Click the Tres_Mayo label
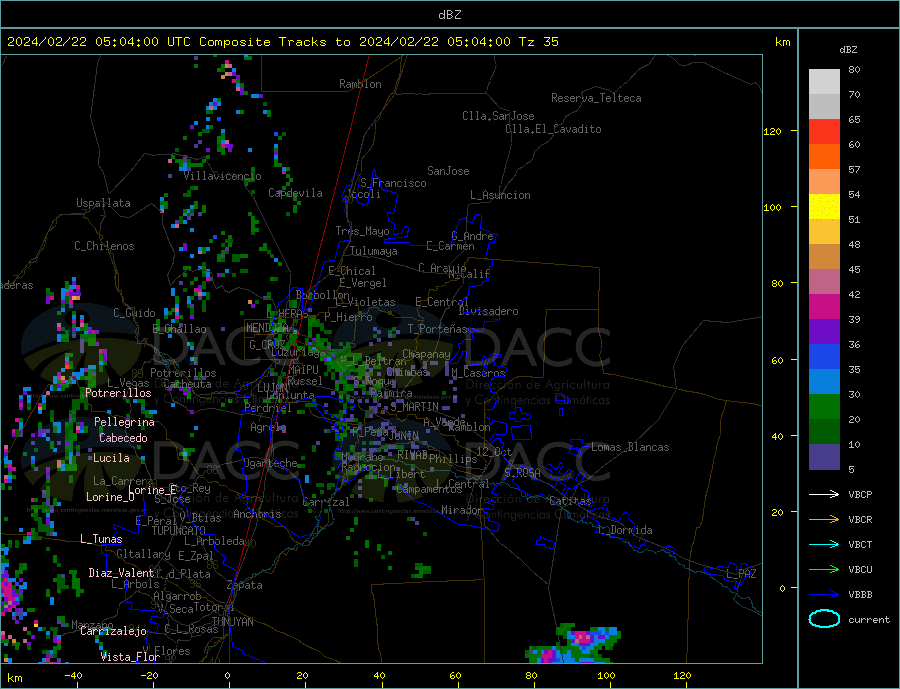Viewport: 900px width, 689px height. 362,231
